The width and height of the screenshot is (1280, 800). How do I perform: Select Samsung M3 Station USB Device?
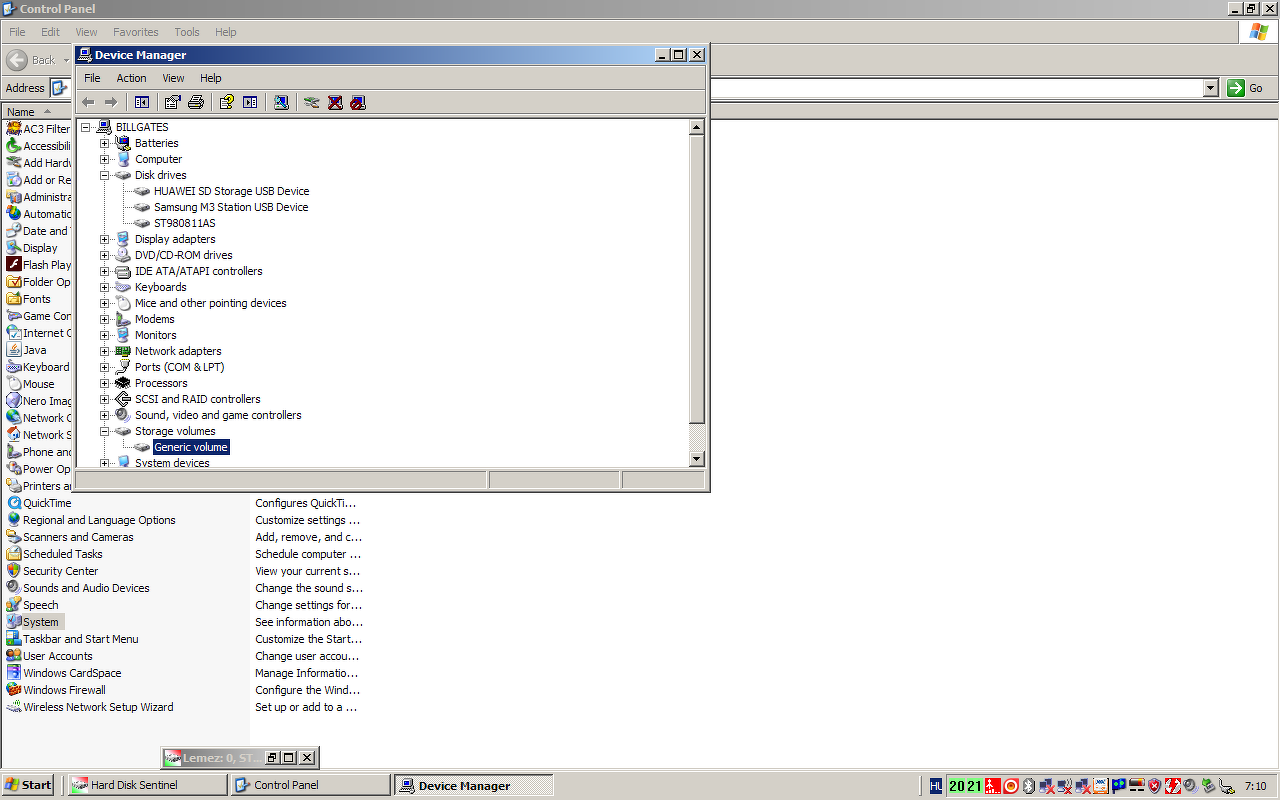click(231, 207)
